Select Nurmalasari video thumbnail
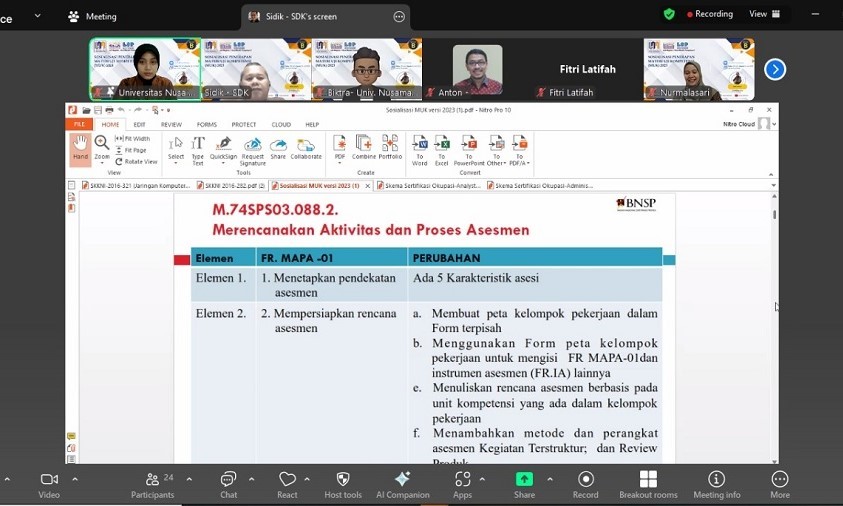Viewport: 843px width, 506px height. pos(698,69)
